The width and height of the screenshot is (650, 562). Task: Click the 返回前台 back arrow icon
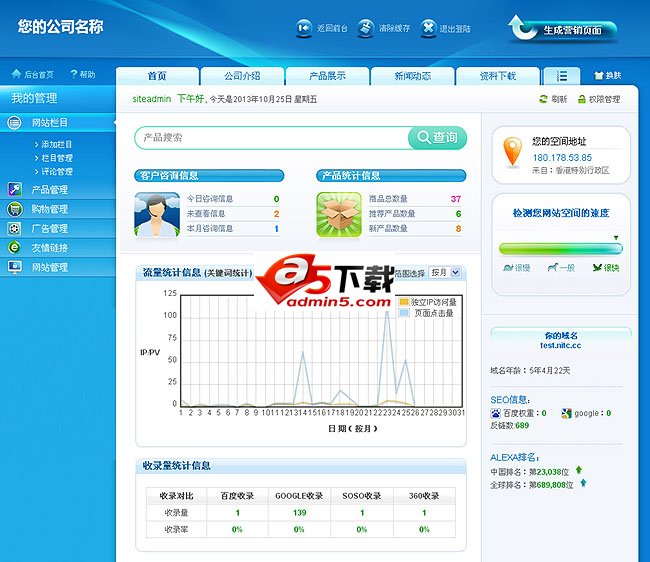point(304,28)
